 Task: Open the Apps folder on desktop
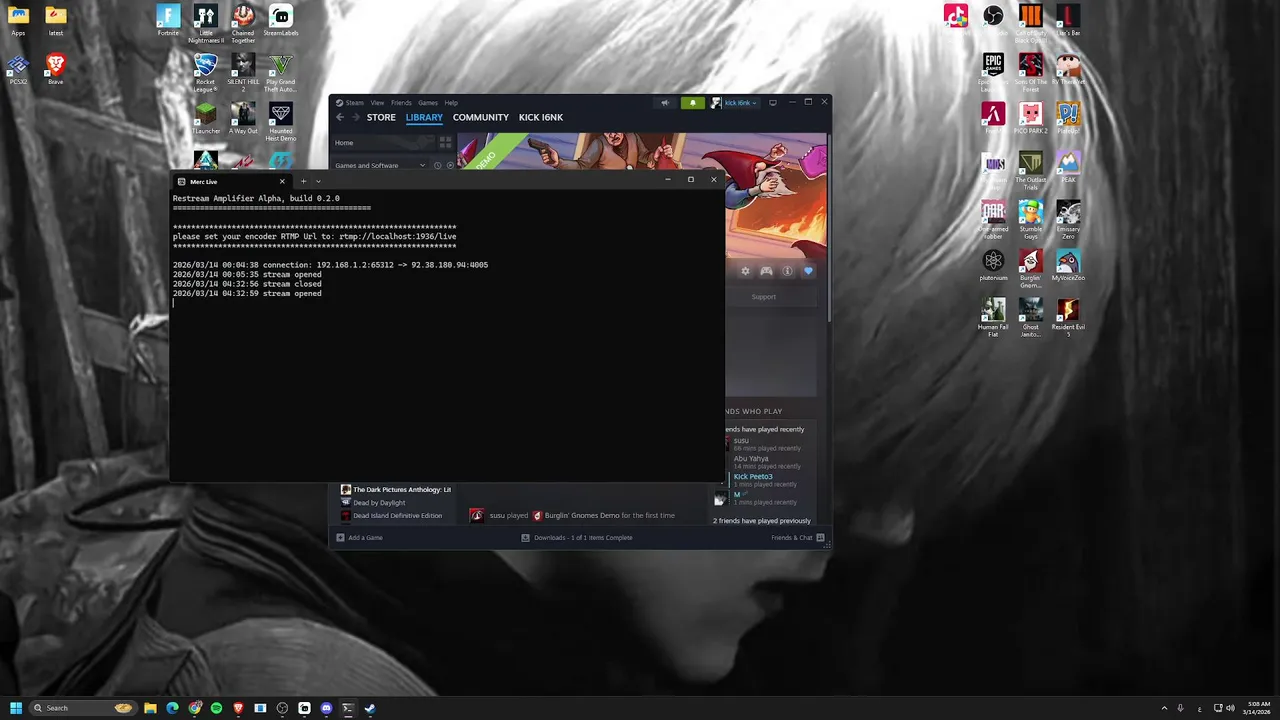point(18,20)
